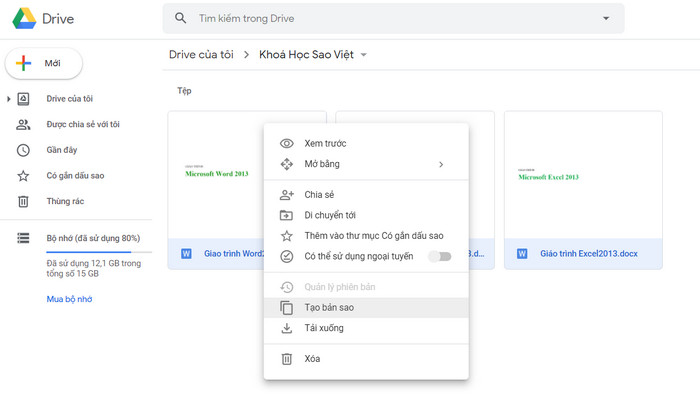This screenshot has height=398, width=700.
Task: Click the 'Thùng rác' trash icon
Action: (x=23, y=202)
